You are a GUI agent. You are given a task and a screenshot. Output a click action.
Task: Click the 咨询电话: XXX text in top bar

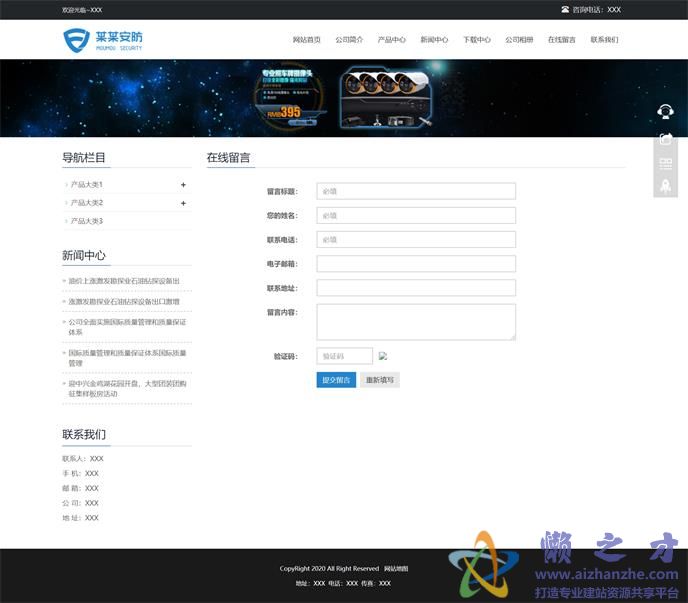click(597, 10)
